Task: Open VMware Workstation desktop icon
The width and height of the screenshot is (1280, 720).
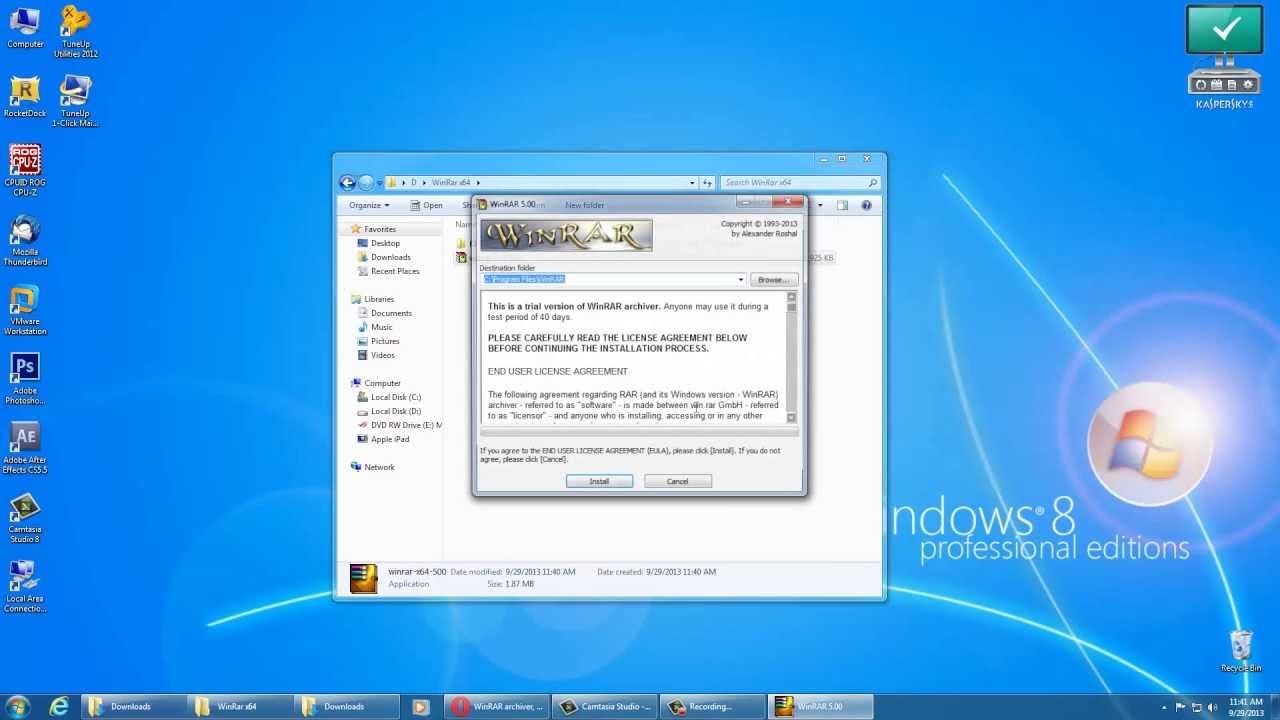Action: [25, 310]
